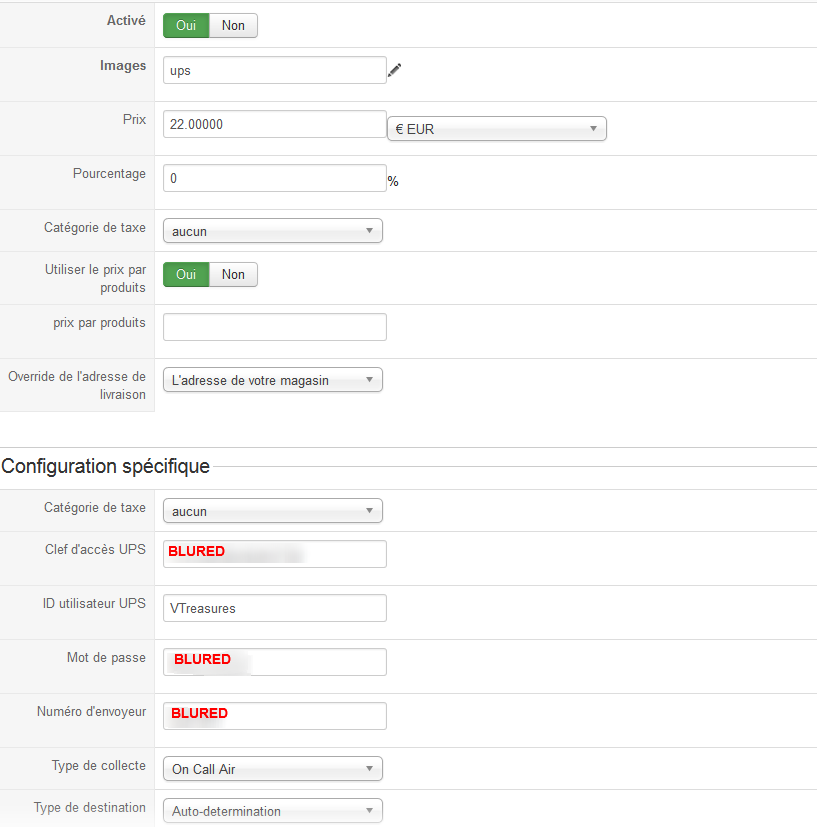Open the € EUR currency dropdown

pyautogui.click(x=496, y=128)
